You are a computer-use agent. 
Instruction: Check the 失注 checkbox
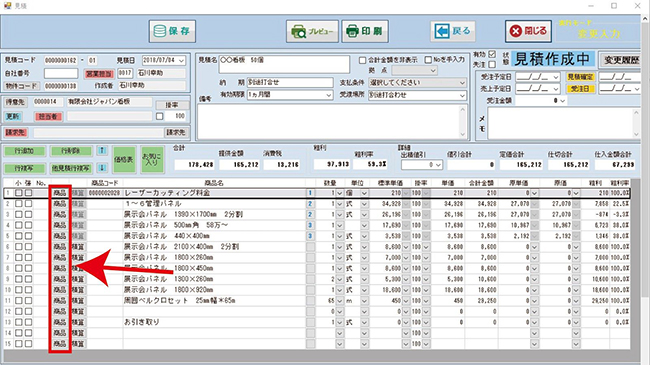(x=492, y=64)
